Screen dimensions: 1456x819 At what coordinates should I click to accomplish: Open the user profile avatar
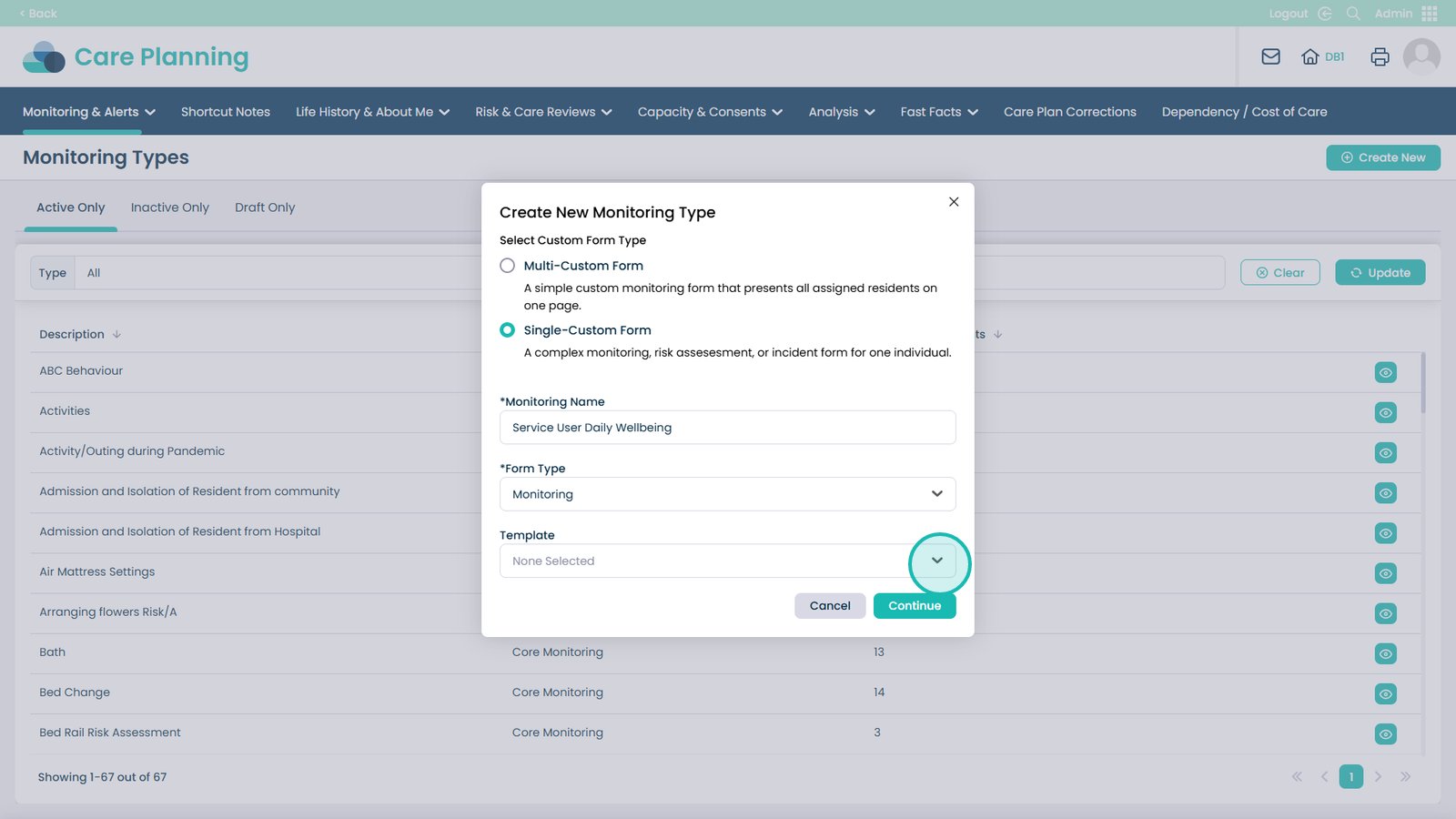tap(1421, 56)
